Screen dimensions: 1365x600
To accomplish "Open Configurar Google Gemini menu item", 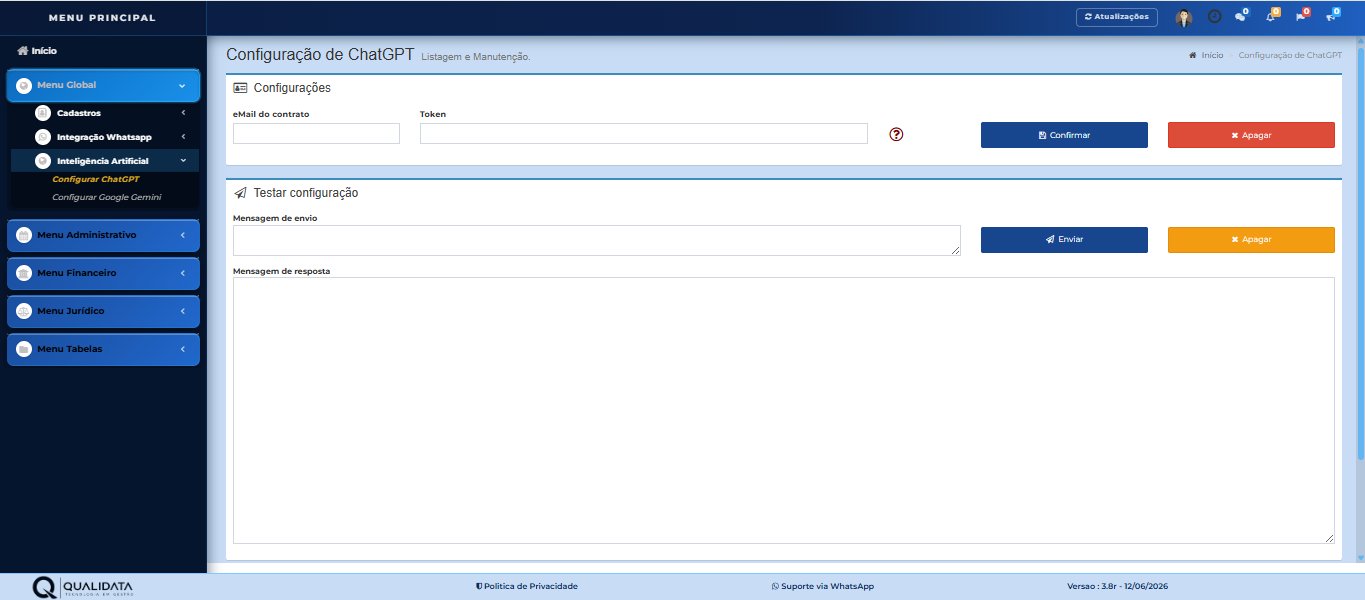I will (x=106, y=197).
